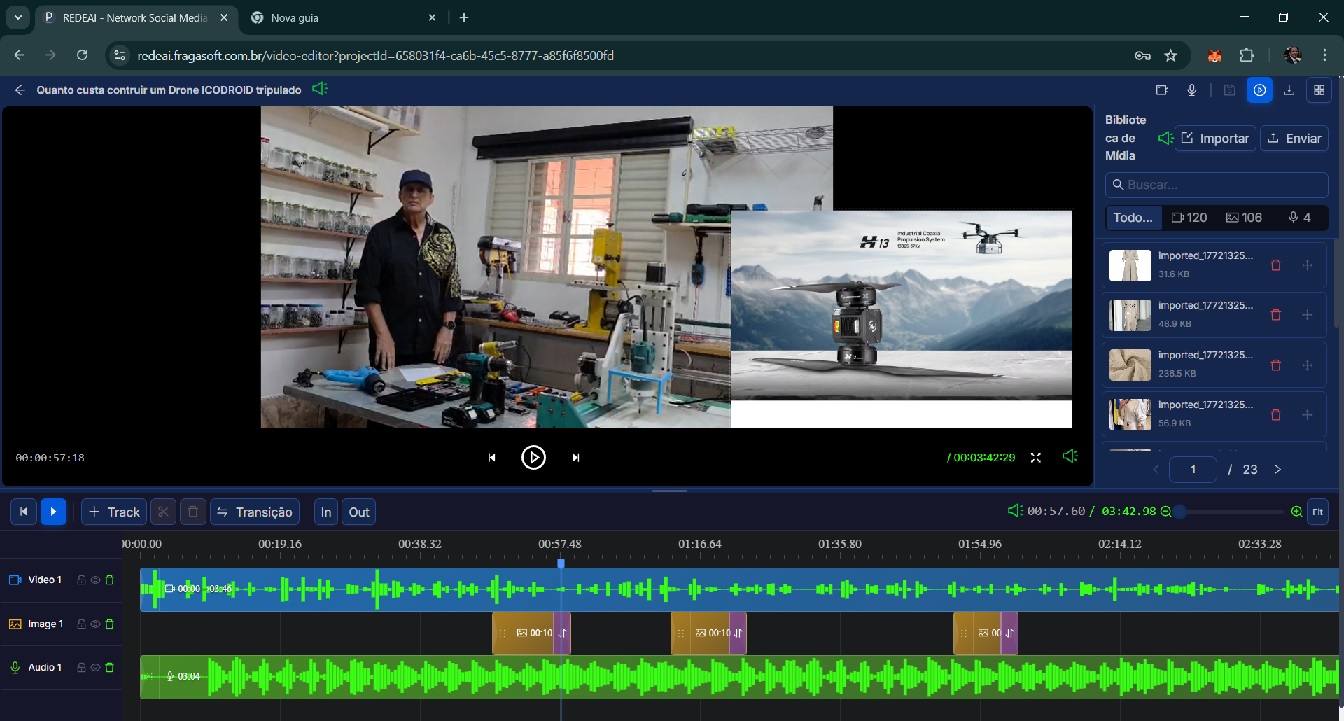Click the microphone record icon in top toolbar

pyautogui.click(x=1192, y=90)
